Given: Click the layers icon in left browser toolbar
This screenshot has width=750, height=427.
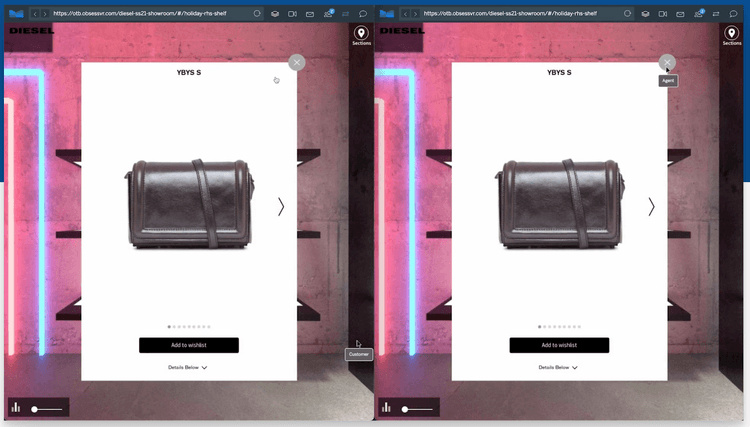Looking at the screenshot, I should (274, 14).
